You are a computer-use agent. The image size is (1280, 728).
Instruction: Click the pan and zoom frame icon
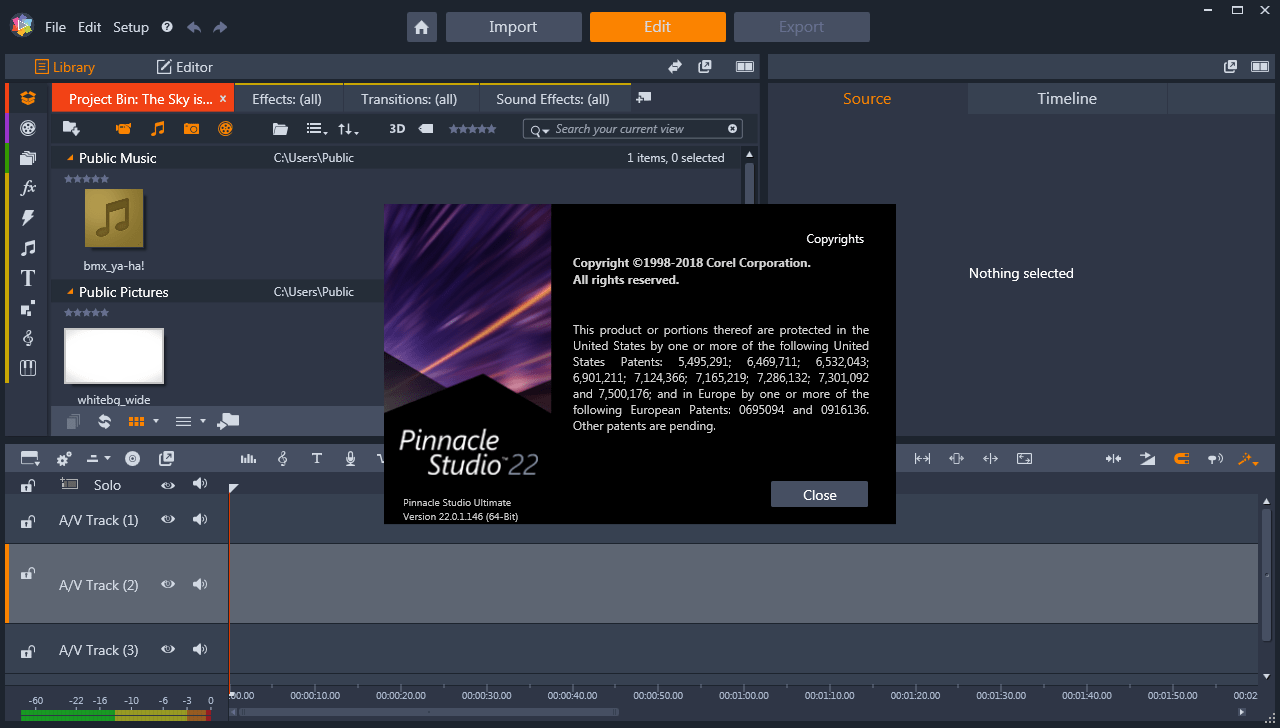(1025, 458)
